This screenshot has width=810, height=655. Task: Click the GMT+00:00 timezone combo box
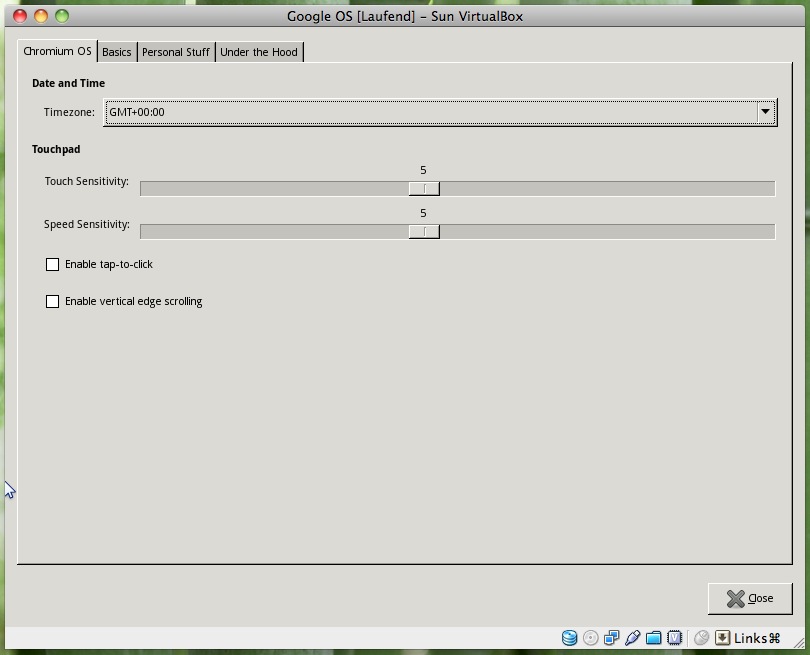(x=430, y=112)
